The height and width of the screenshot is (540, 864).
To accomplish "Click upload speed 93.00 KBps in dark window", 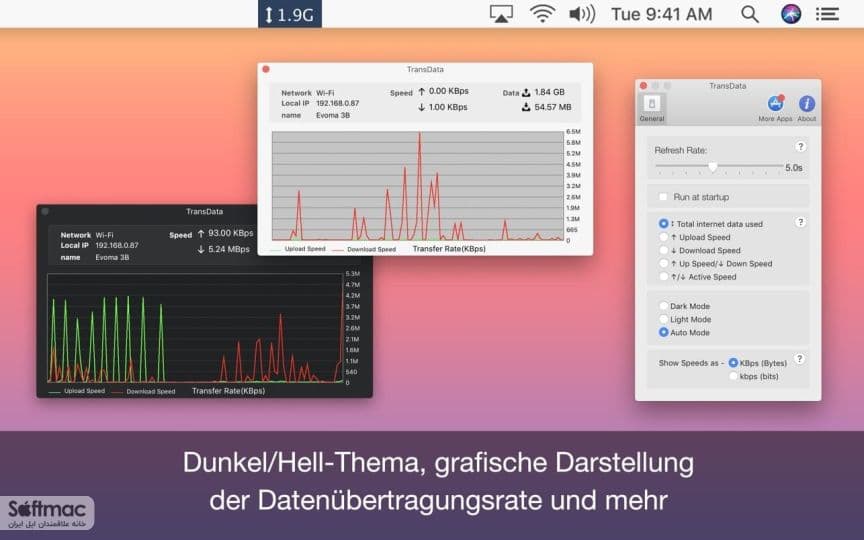I will [230, 233].
